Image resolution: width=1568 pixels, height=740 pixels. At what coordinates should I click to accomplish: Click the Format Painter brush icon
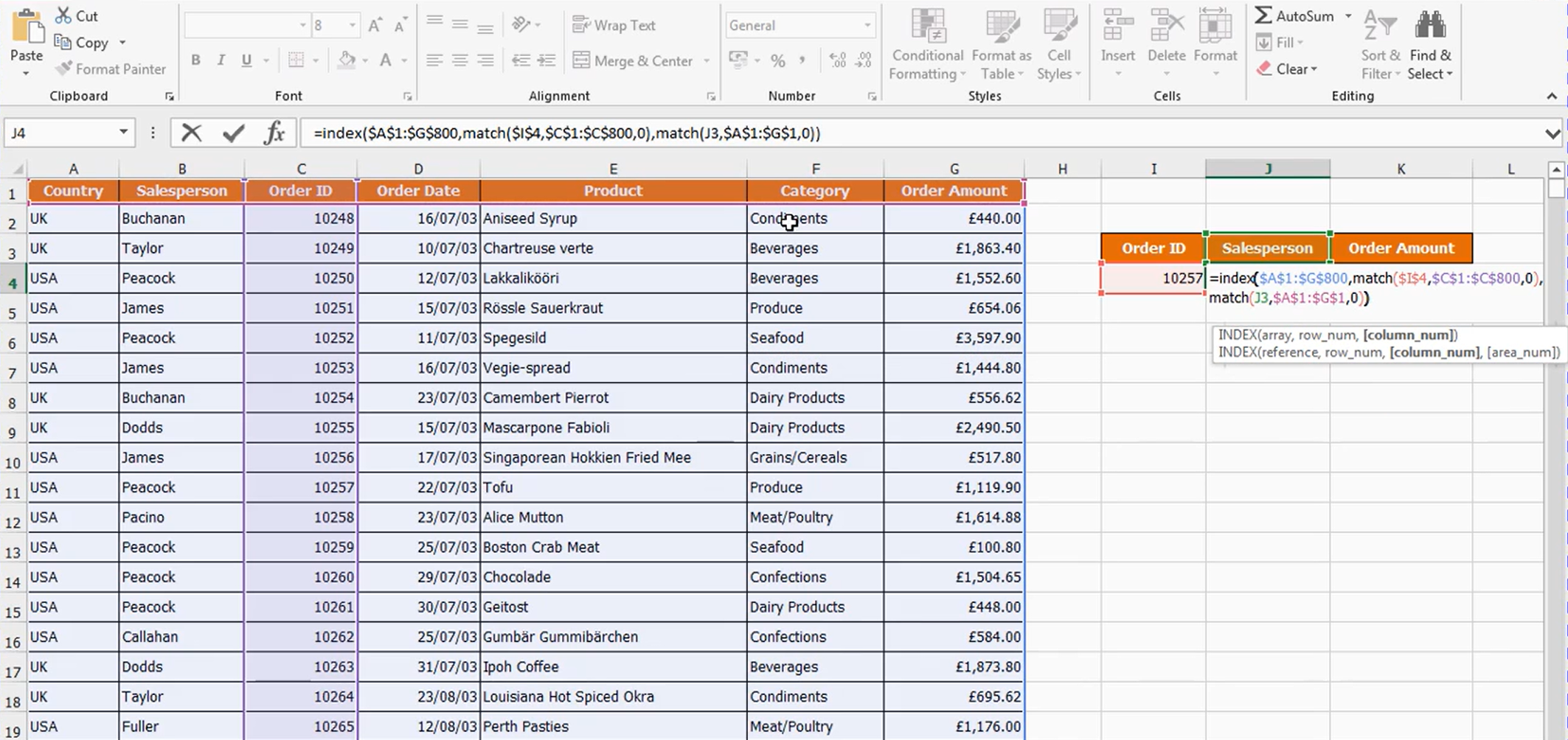tap(64, 69)
